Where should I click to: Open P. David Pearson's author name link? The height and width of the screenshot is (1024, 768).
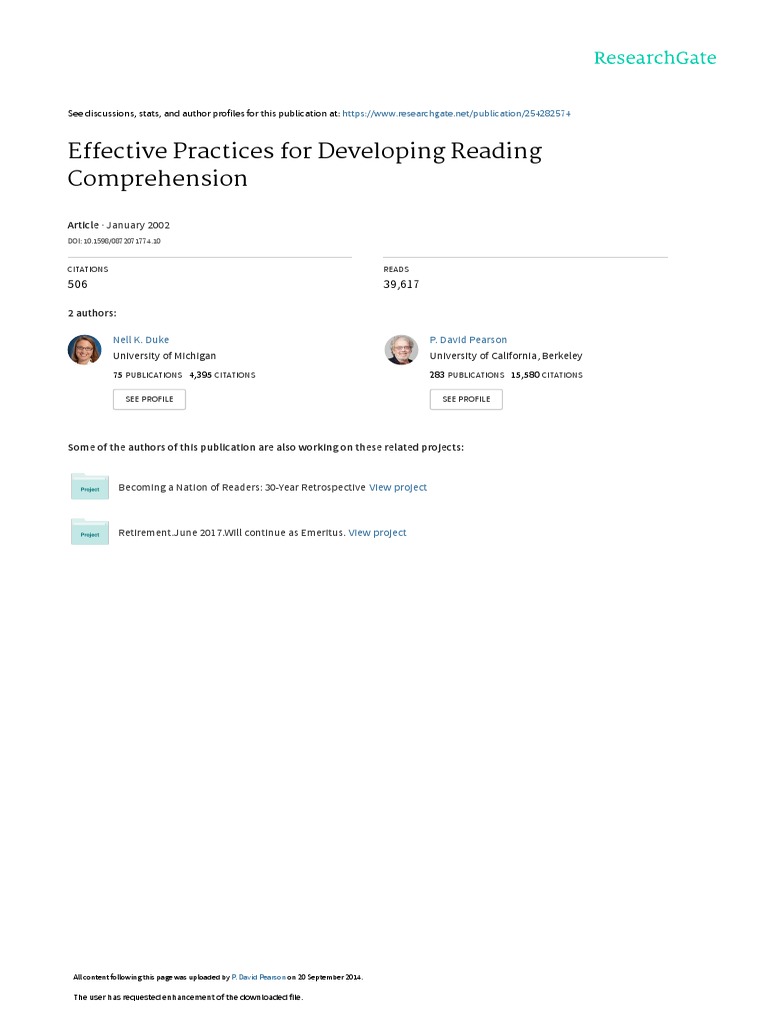468,340
